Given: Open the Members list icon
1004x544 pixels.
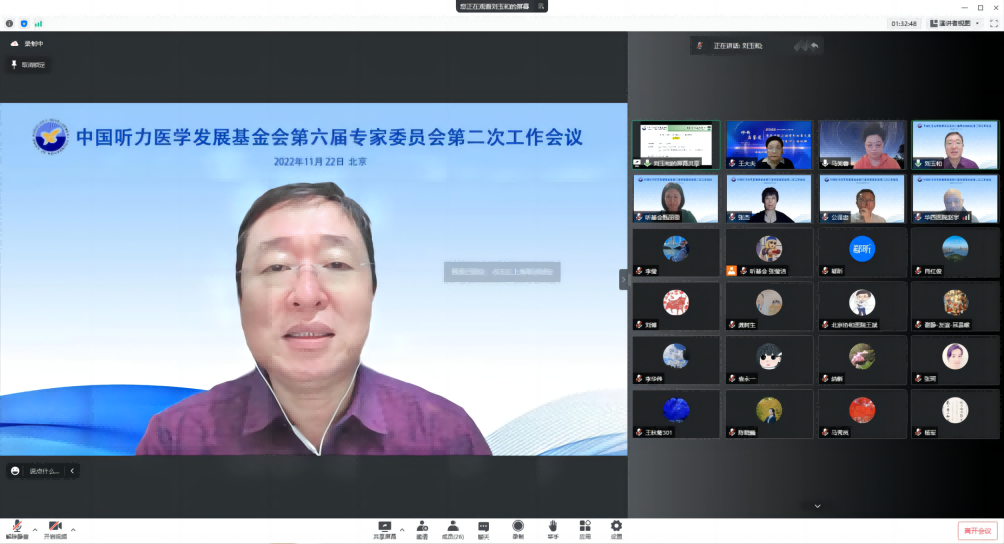Looking at the screenshot, I should (453, 526).
